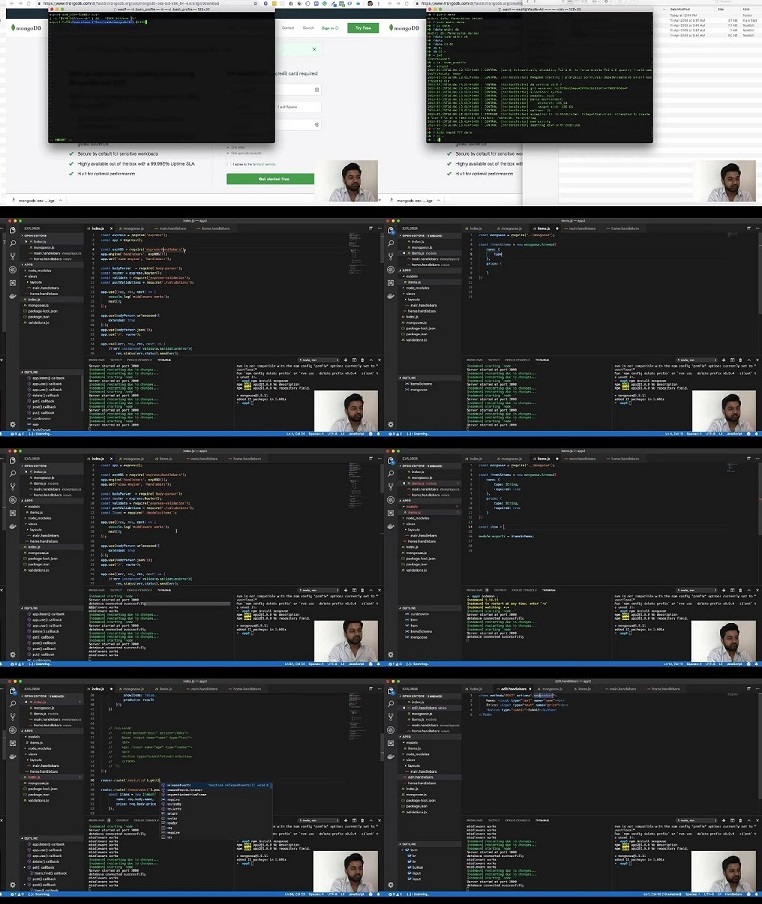This screenshot has height=904, width=762.
Task: Click the split terminal icon in the second-row left frame
Action: pos(354,360)
